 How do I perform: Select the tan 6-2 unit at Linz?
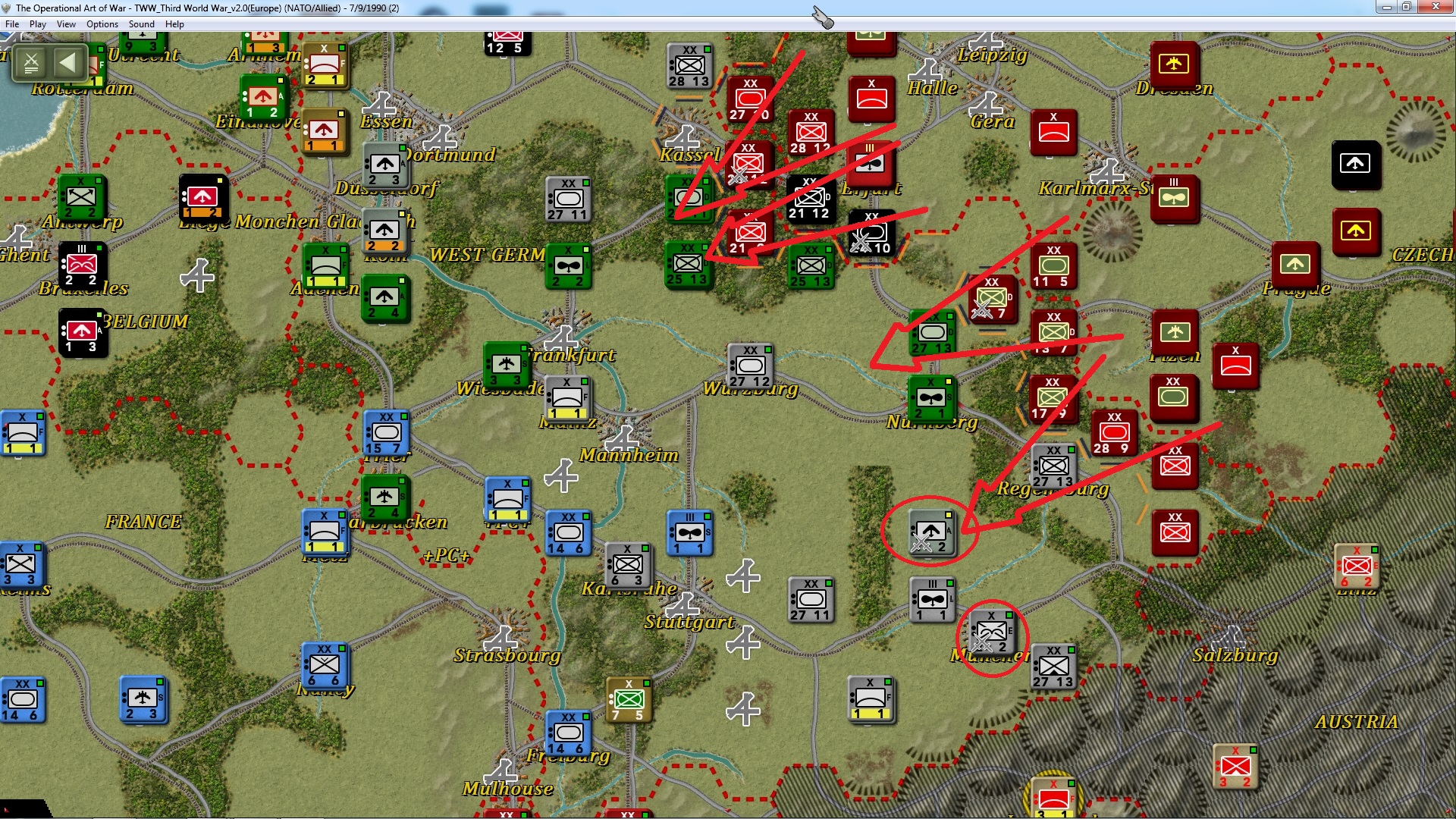coord(1357,566)
